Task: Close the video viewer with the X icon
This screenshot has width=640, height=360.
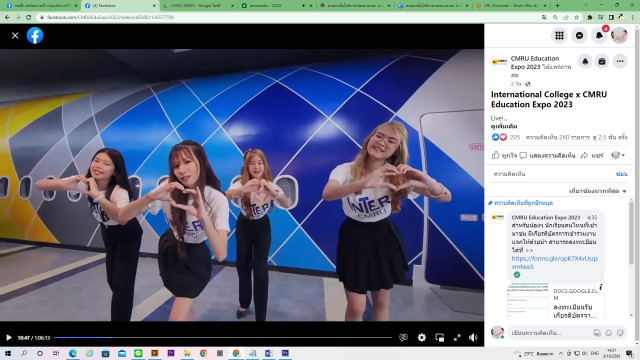Action: (x=15, y=36)
